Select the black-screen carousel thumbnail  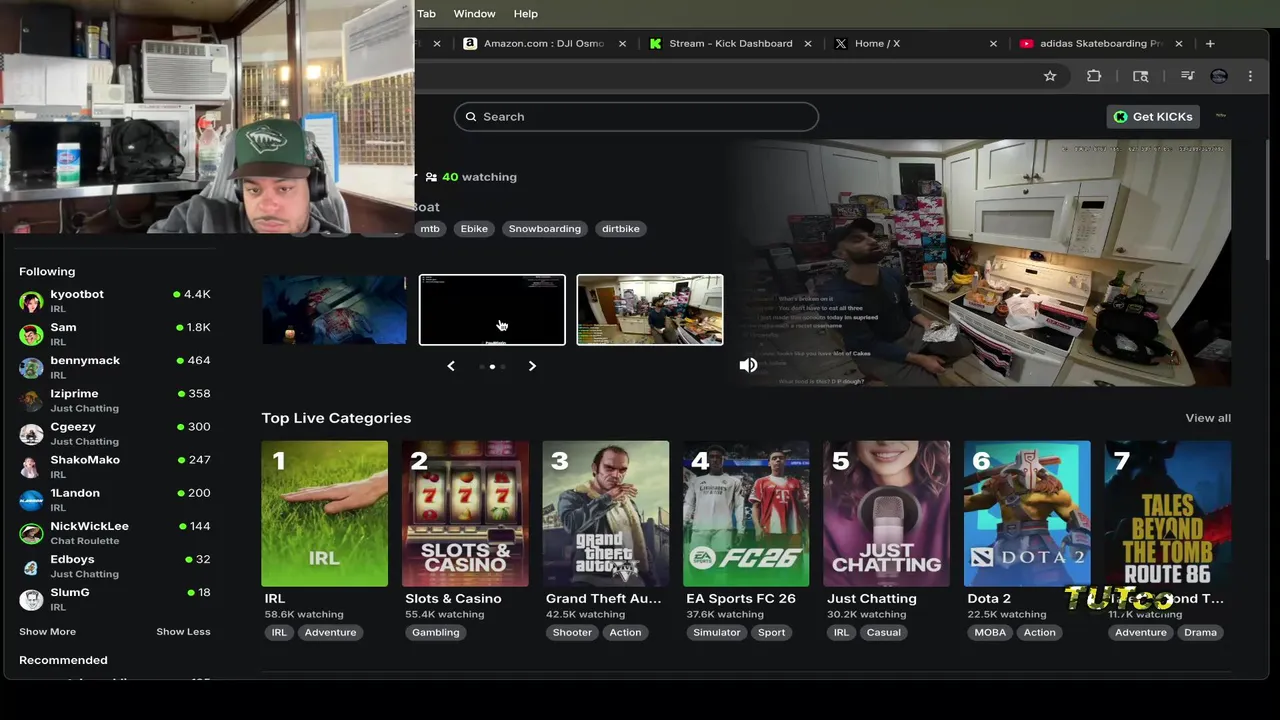coord(492,310)
